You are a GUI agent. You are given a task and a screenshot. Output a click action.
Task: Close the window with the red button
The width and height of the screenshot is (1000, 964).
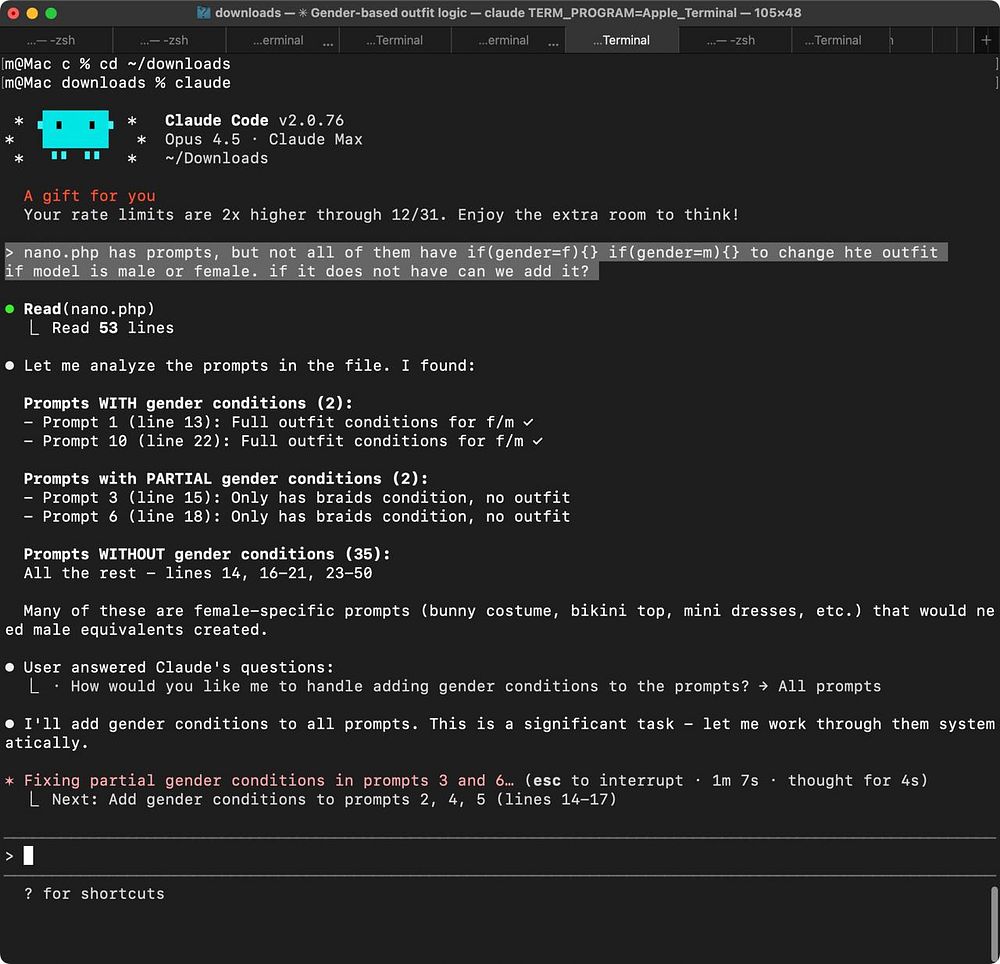pyautogui.click(x=13, y=13)
